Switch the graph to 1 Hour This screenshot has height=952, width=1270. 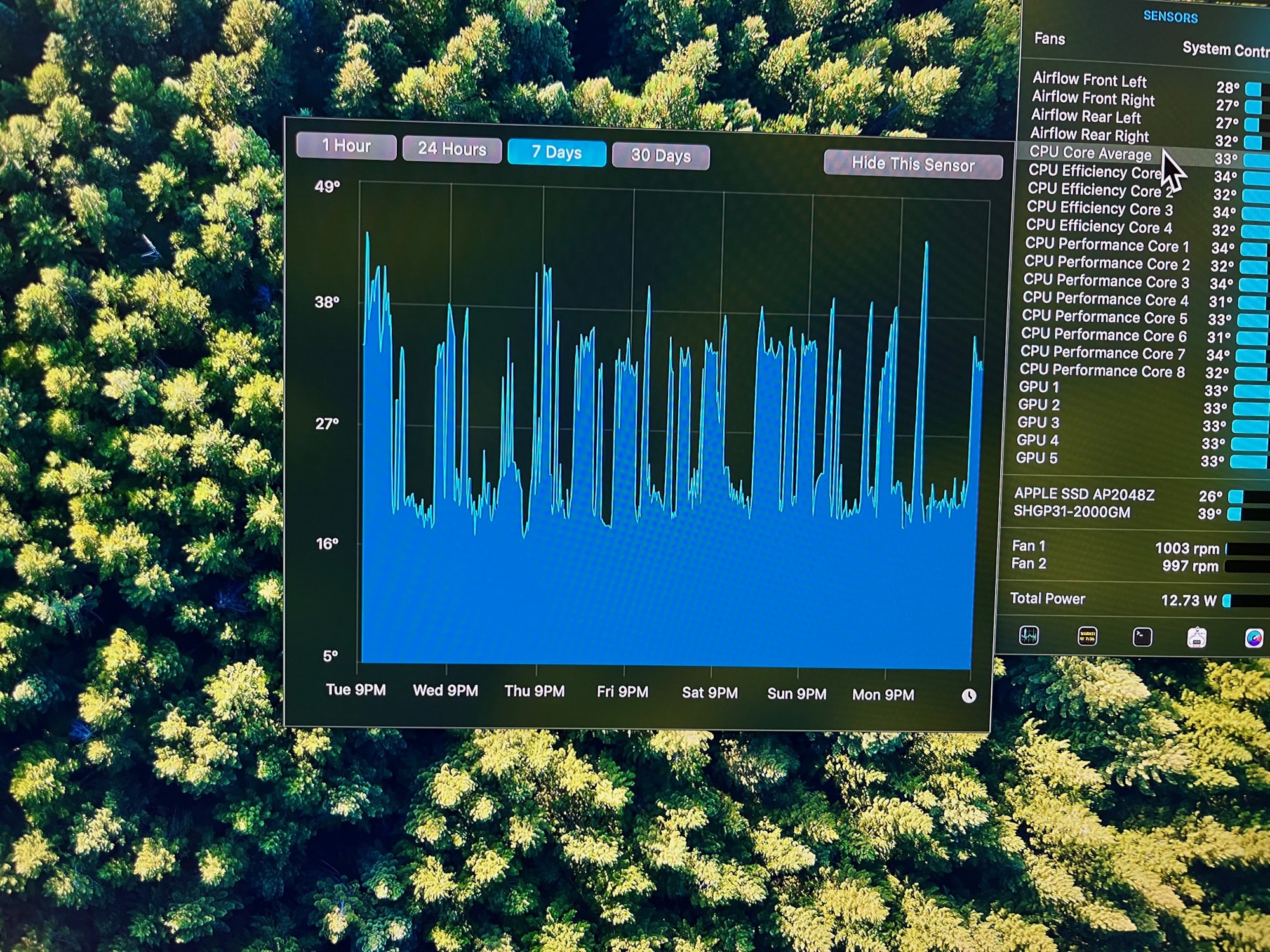(x=346, y=146)
